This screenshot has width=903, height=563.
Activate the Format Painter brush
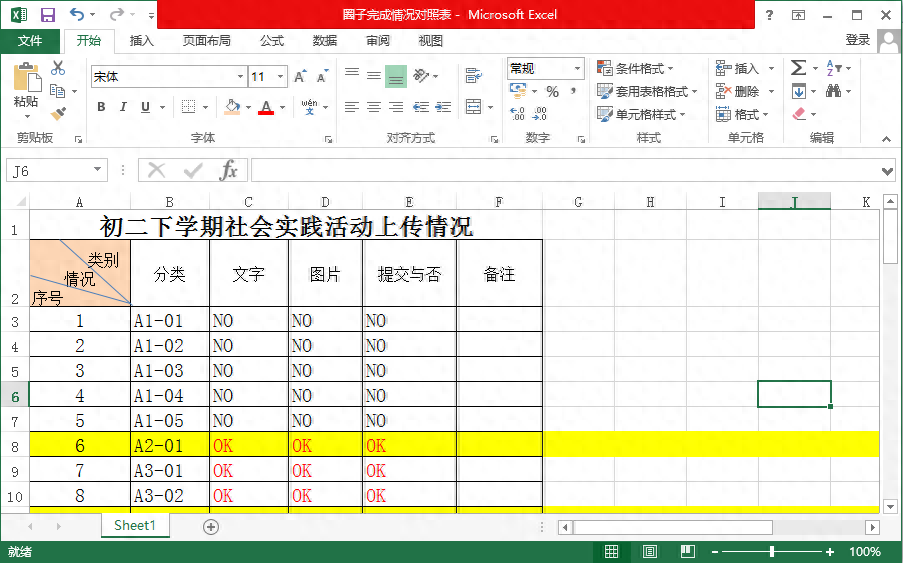(58, 113)
